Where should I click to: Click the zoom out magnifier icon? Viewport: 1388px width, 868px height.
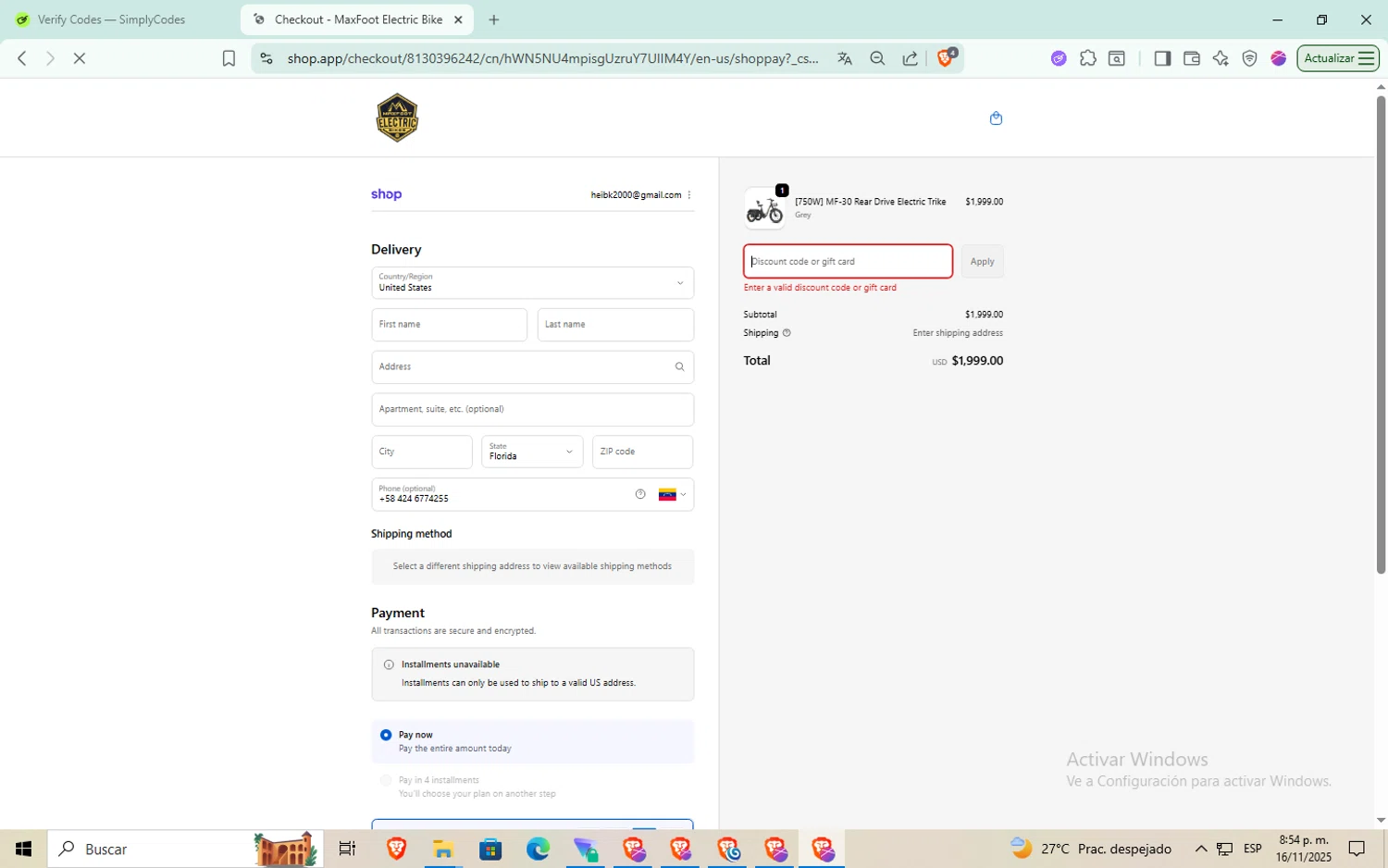tap(877, 58)
